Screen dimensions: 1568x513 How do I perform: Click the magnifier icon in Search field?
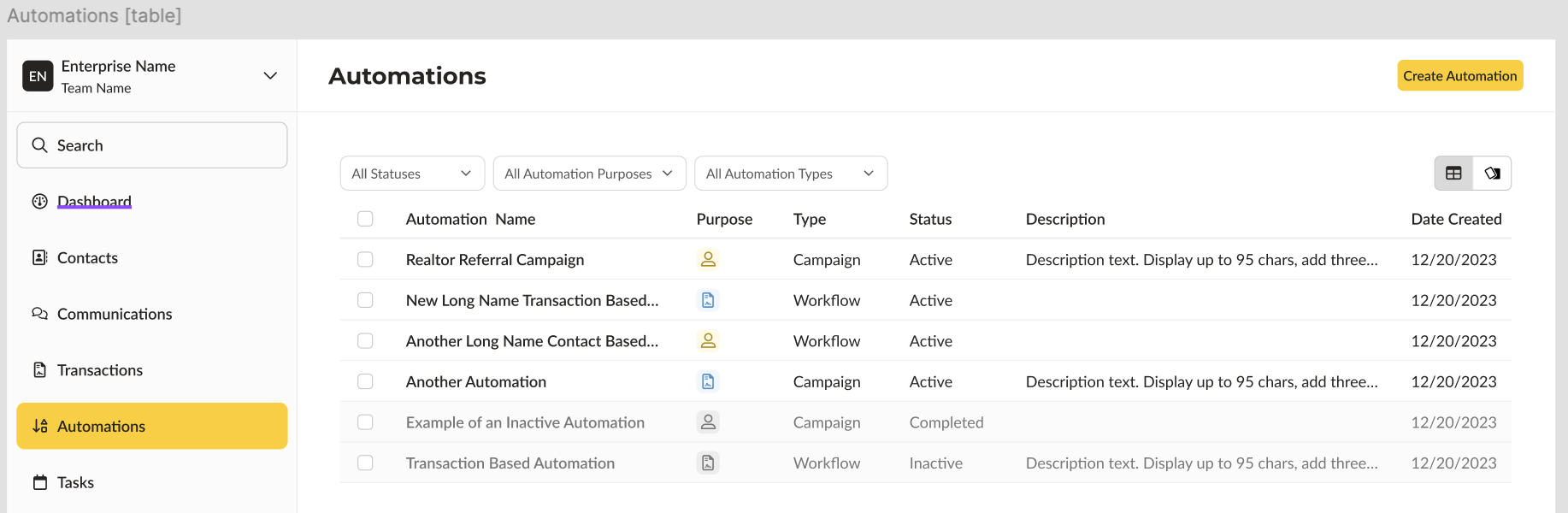coord(39,145)
